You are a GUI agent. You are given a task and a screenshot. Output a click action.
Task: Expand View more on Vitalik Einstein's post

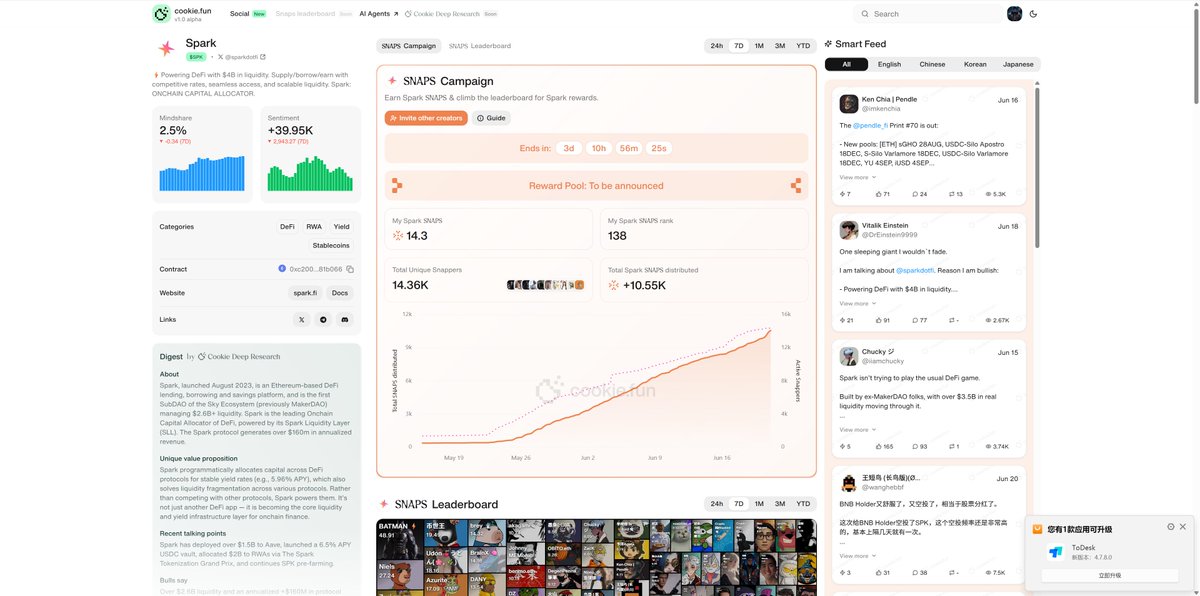(x=857, y=303)
